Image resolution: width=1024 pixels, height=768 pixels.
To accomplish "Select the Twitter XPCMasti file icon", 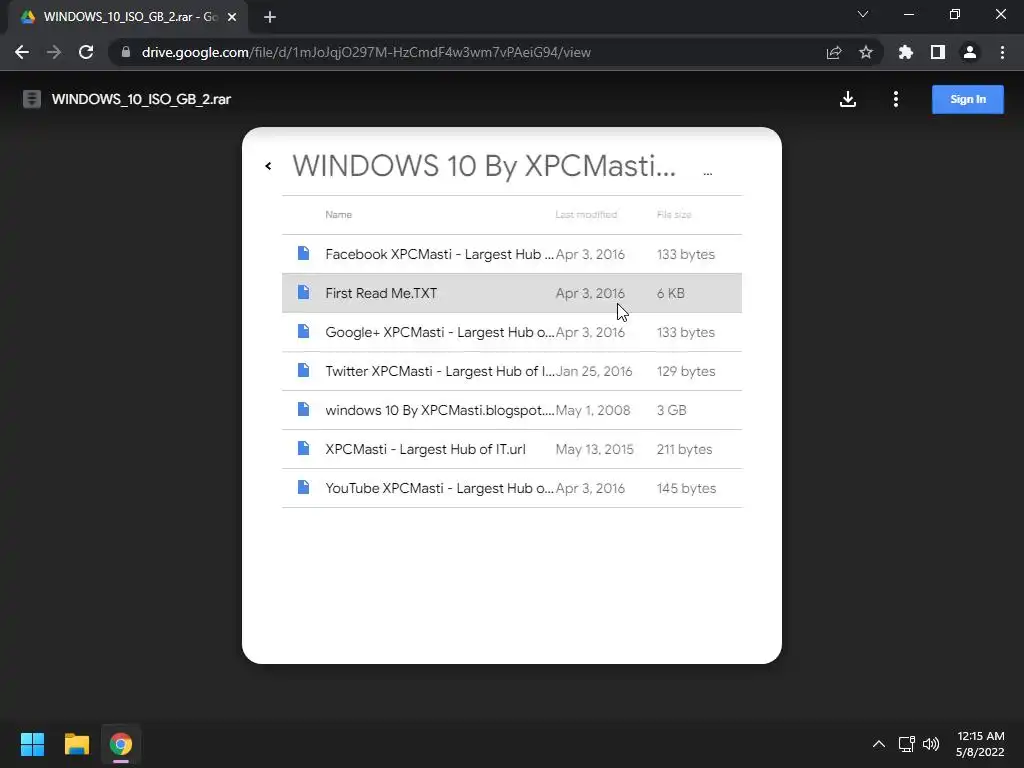I will click(303, 370).
